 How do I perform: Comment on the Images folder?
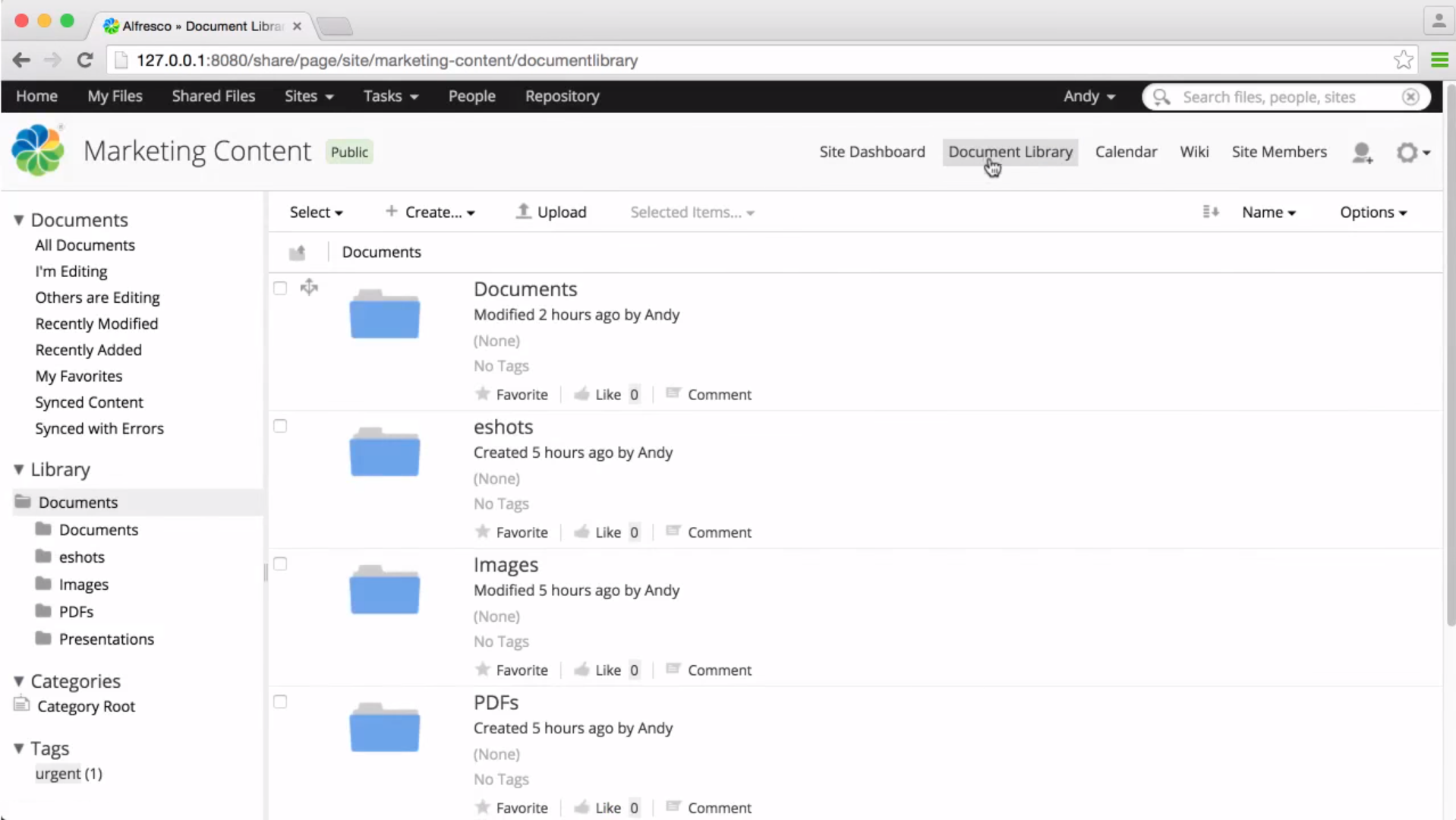click(x=708, y=670)
